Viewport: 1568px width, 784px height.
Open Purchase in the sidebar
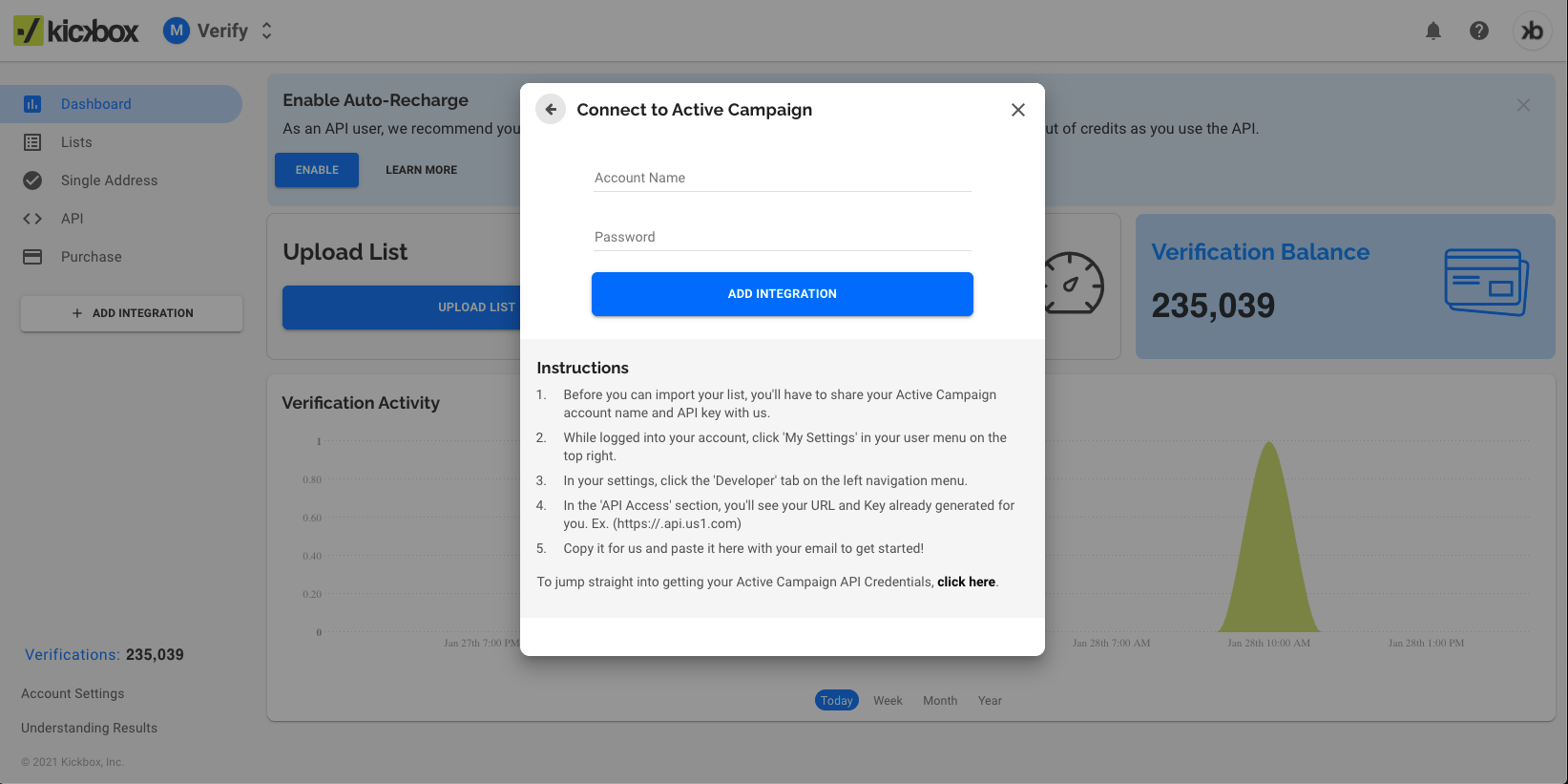click(x=121, y=257)
